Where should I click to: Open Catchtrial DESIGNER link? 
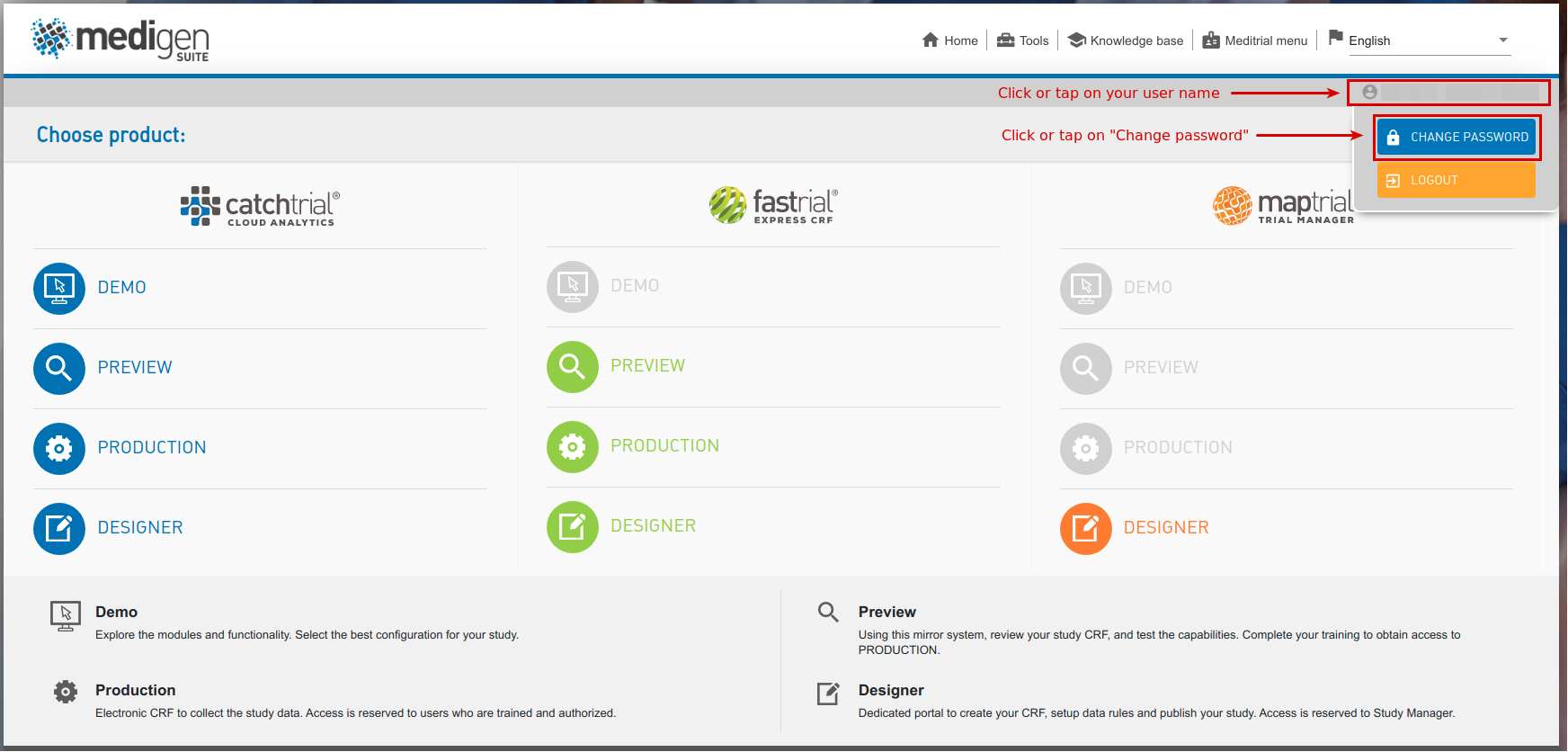[x=140, y=528]
